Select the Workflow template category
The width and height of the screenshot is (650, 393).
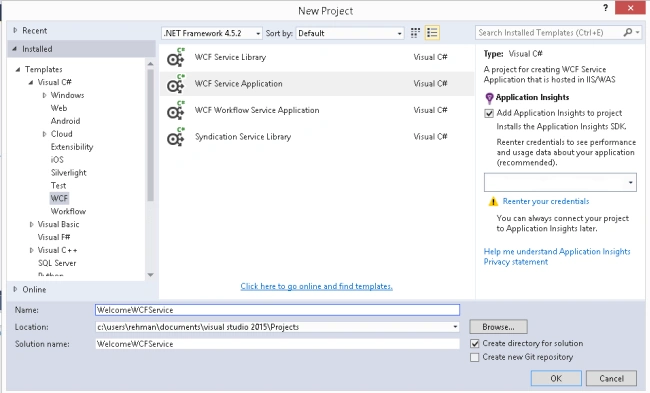(68, 211)
